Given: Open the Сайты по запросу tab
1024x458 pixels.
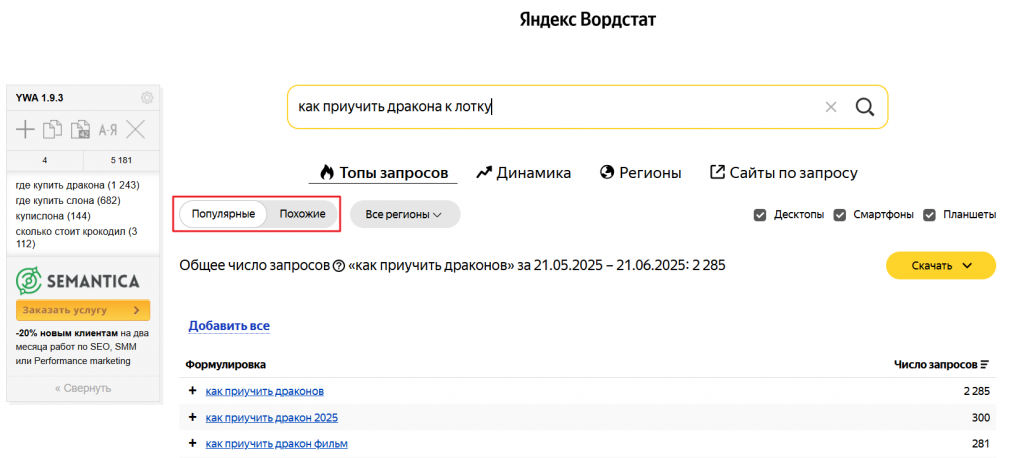Looking at the screenshot, I should 784,173.
